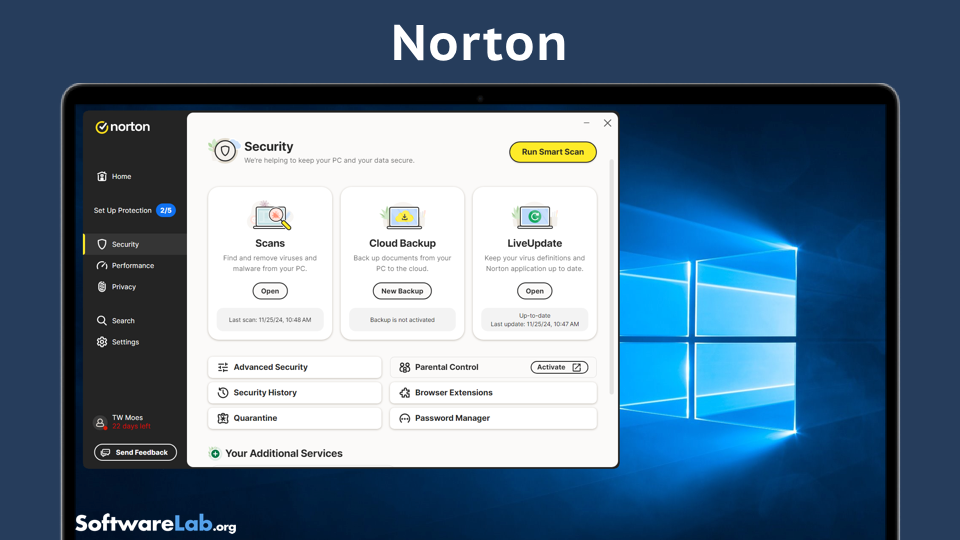Screen dimensions: 960x540
Task: Open Set Up Protection 2/5 progress
Action: [134, 211]
